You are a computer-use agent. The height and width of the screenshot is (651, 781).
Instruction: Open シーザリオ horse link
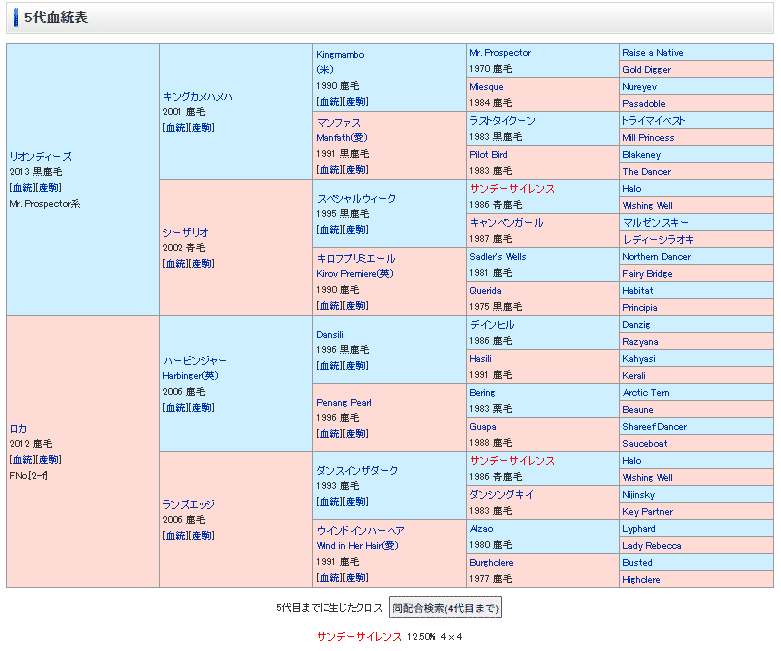coord(185,232)
